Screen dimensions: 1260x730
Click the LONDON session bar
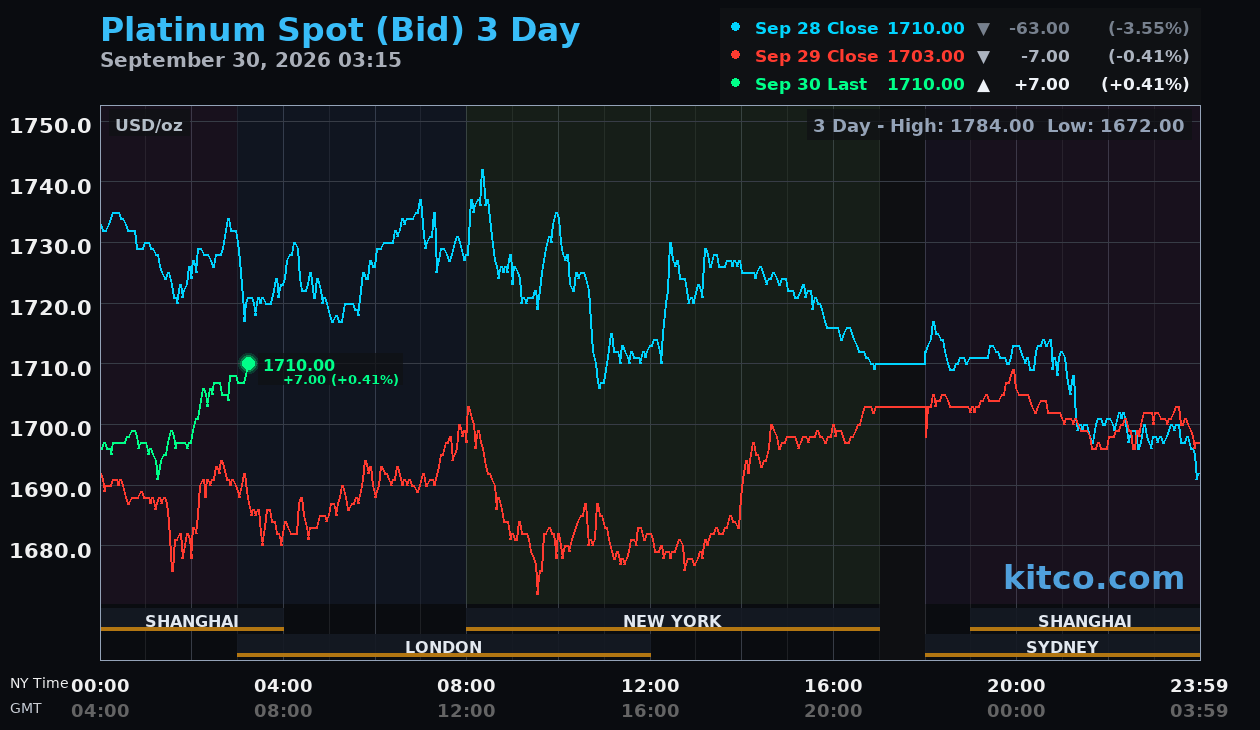pyautogui.click(x=444, y=646)
